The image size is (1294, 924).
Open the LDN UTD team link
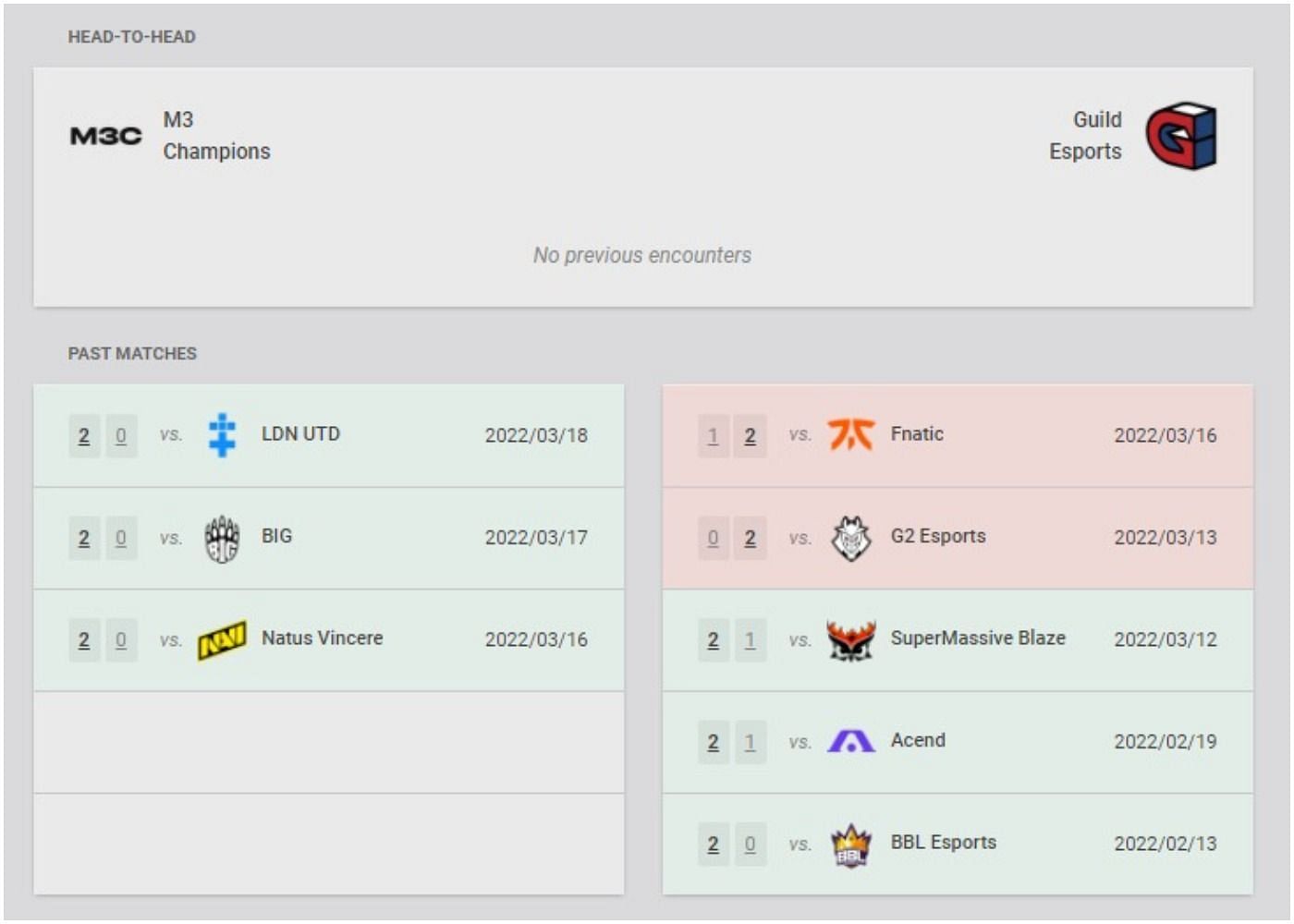tap(300, 433)
